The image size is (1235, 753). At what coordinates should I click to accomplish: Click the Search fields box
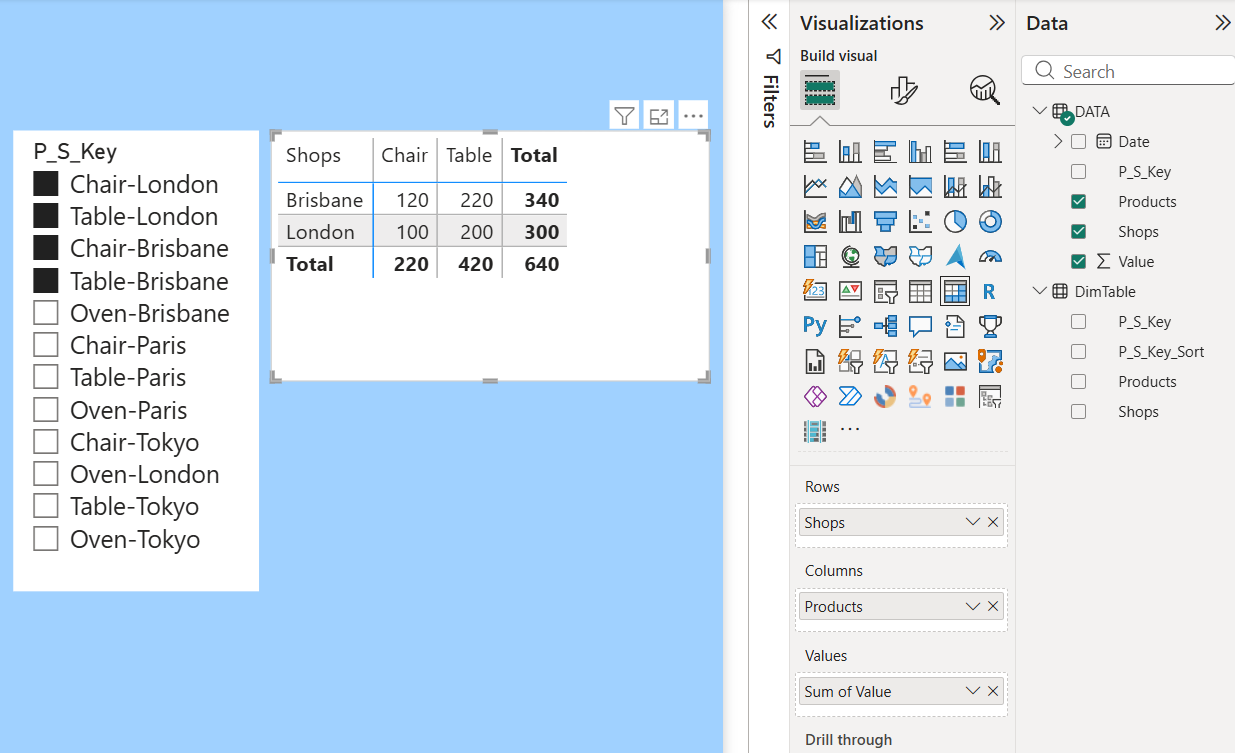1130,71
